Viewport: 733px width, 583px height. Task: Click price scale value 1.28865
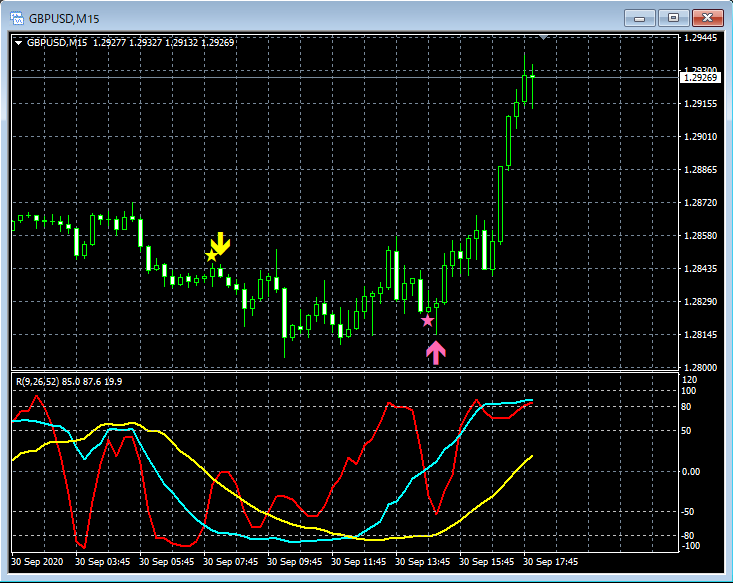(x=700, y=170)
